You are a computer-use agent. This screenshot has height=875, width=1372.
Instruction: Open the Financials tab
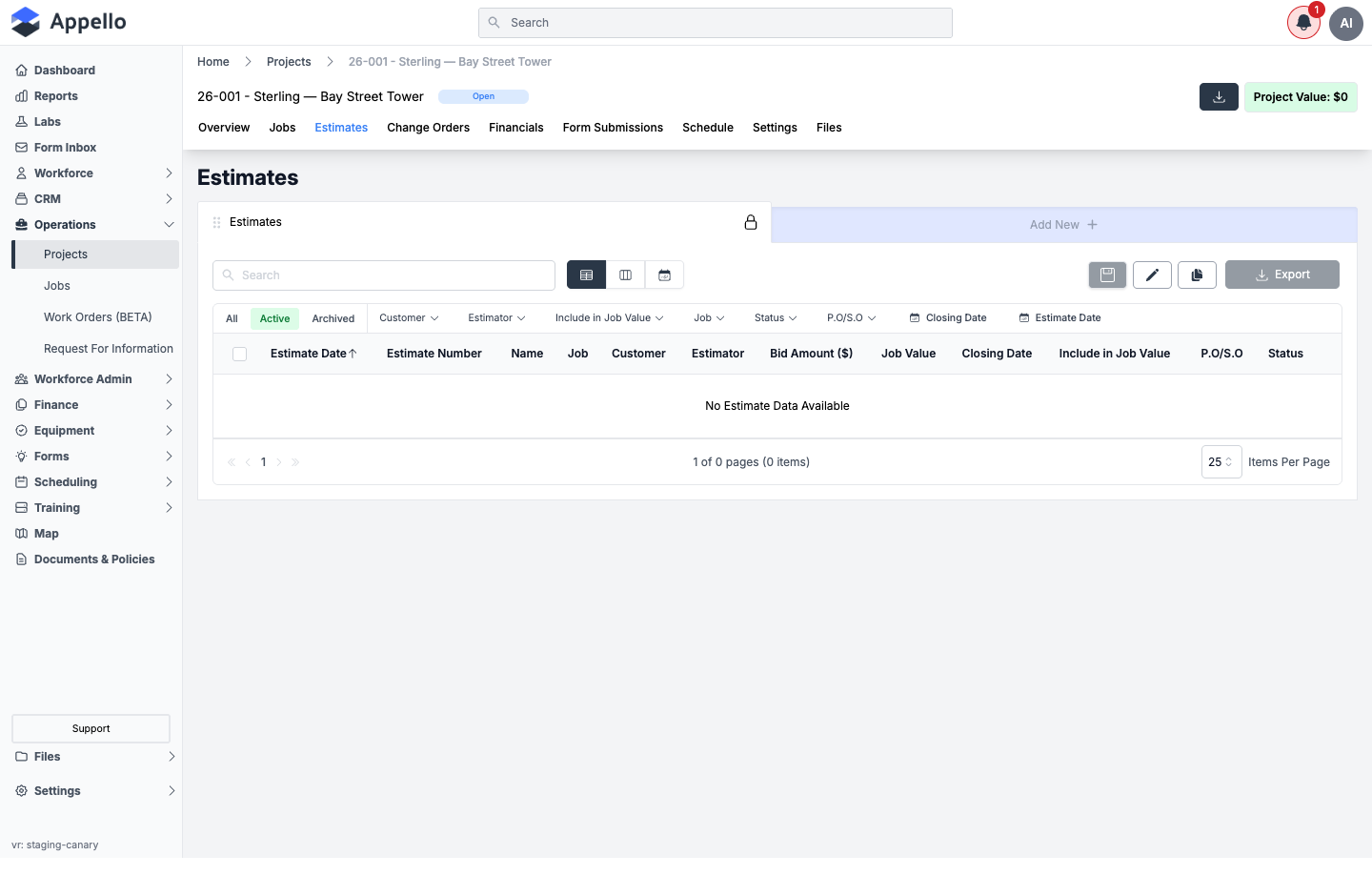tap(515, 128)
